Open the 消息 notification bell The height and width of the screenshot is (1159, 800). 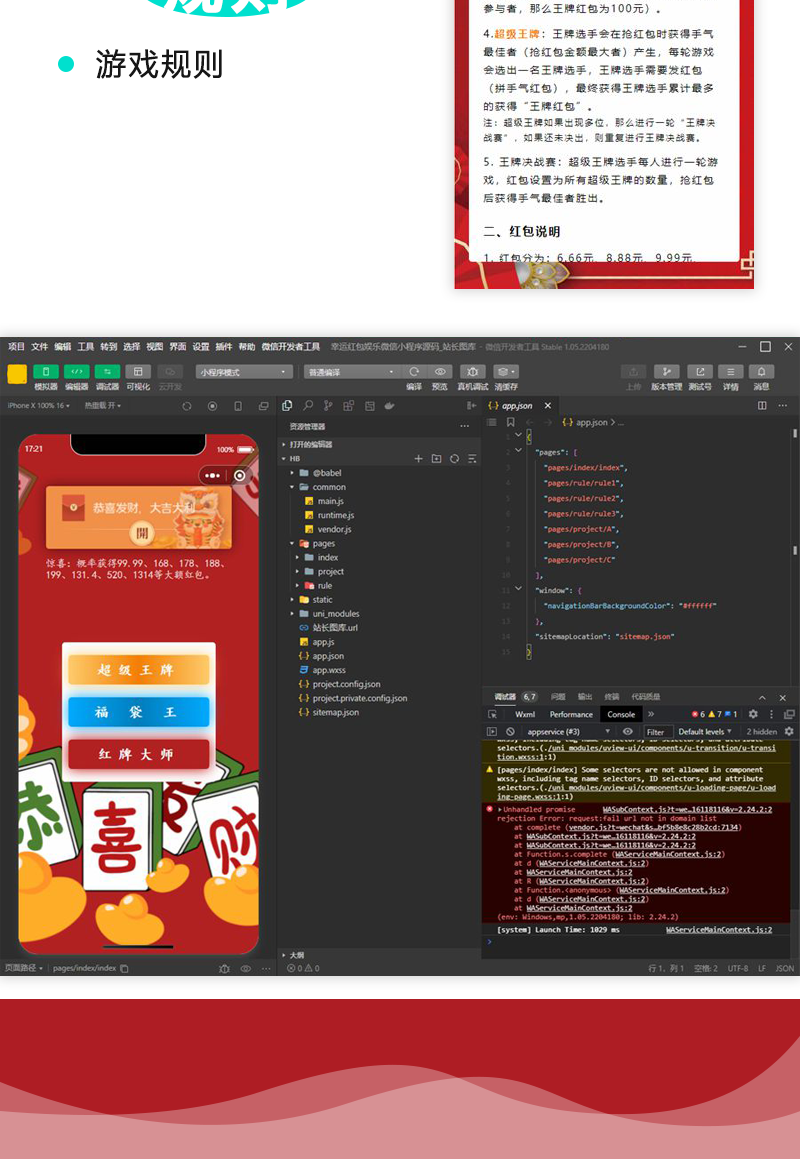pyautogui.click(x=761, y=371)
